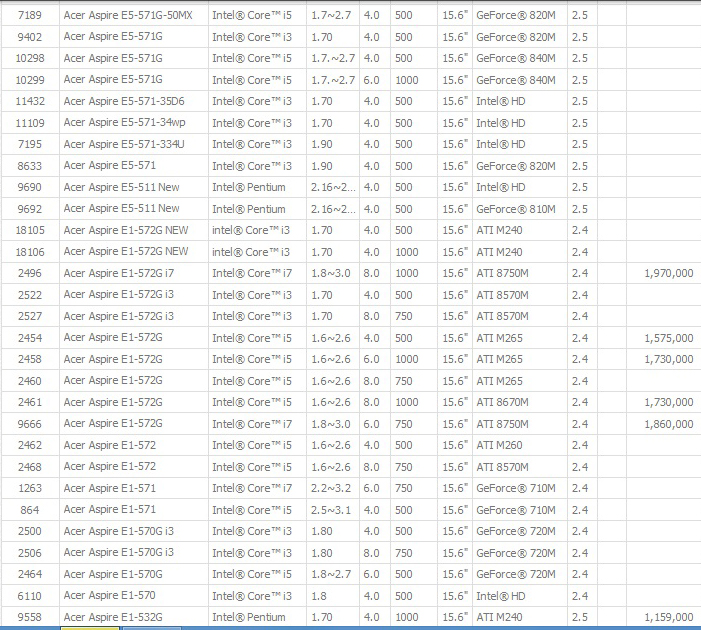This screenshot has height=630, width=701.
Task: Click speed cell 2.2~3.2
Action: [331, 488]
